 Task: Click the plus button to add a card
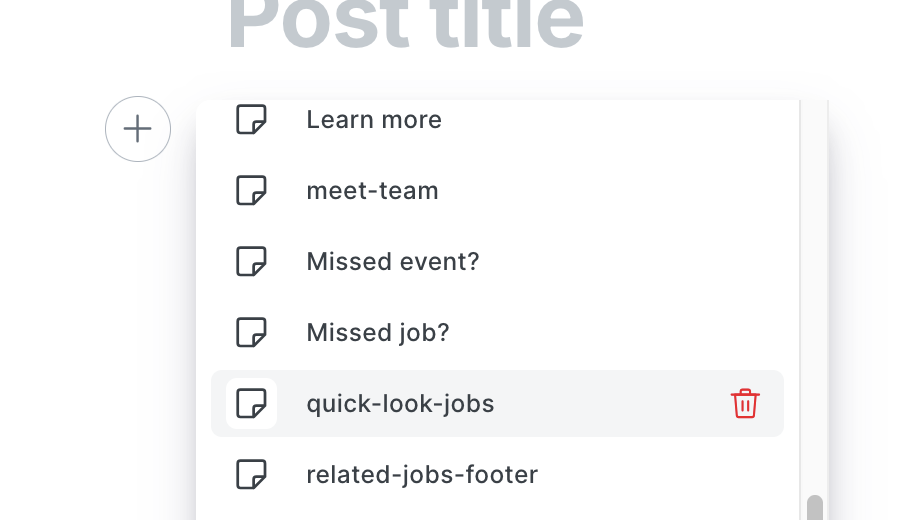(x=138, y=129)
